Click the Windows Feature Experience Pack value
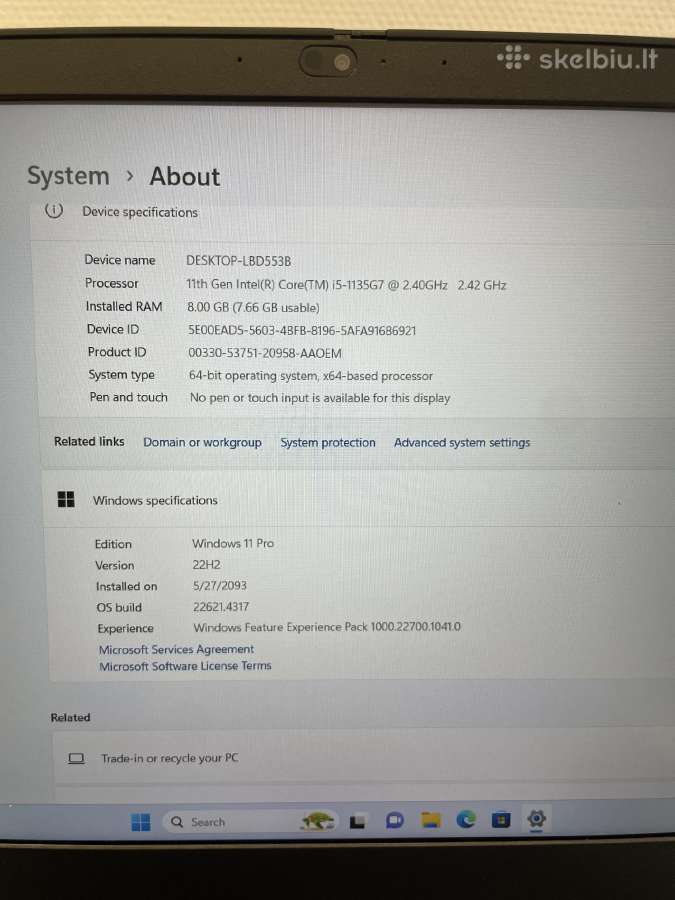The image size is (675, 900). tap(327, 627)
